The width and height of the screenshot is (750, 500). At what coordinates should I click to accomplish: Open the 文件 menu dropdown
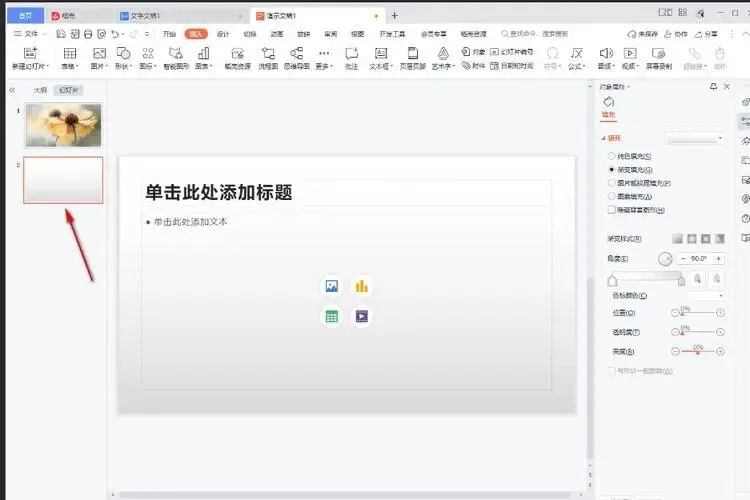pyautogui.click(x=31, y=34)
